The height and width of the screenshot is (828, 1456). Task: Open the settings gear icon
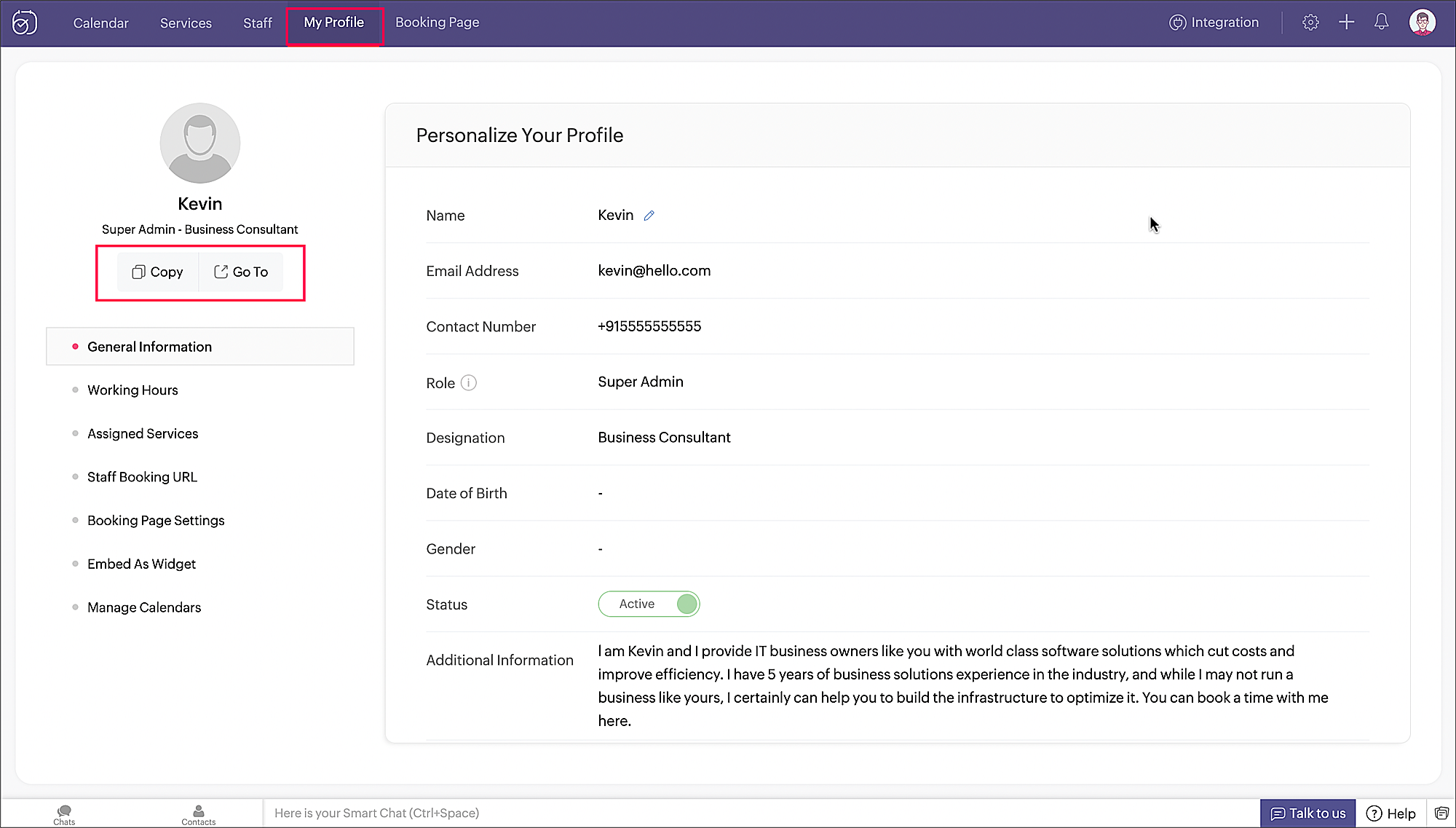[x=1310, y=23]
